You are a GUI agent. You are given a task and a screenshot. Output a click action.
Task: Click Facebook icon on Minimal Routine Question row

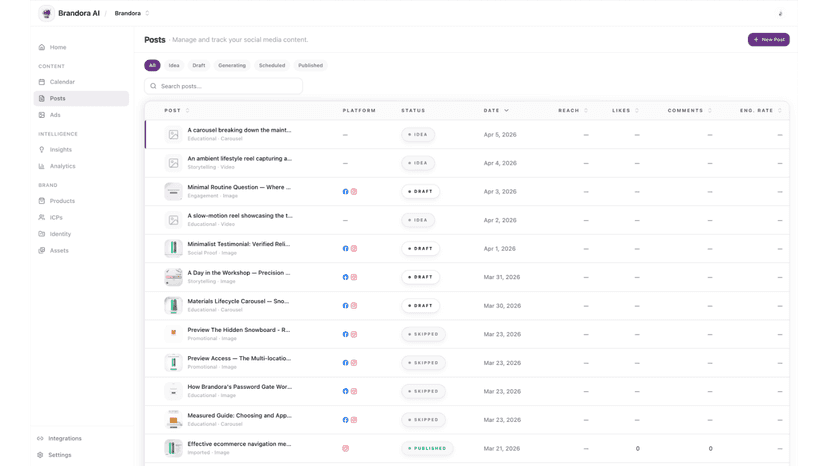click(345, 192)
